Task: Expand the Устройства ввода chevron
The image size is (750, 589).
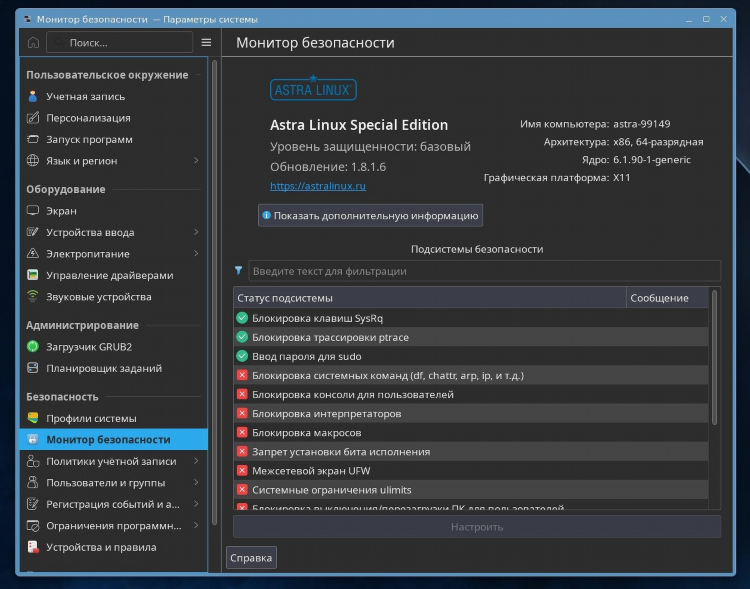Action: [x=196, y=232]
